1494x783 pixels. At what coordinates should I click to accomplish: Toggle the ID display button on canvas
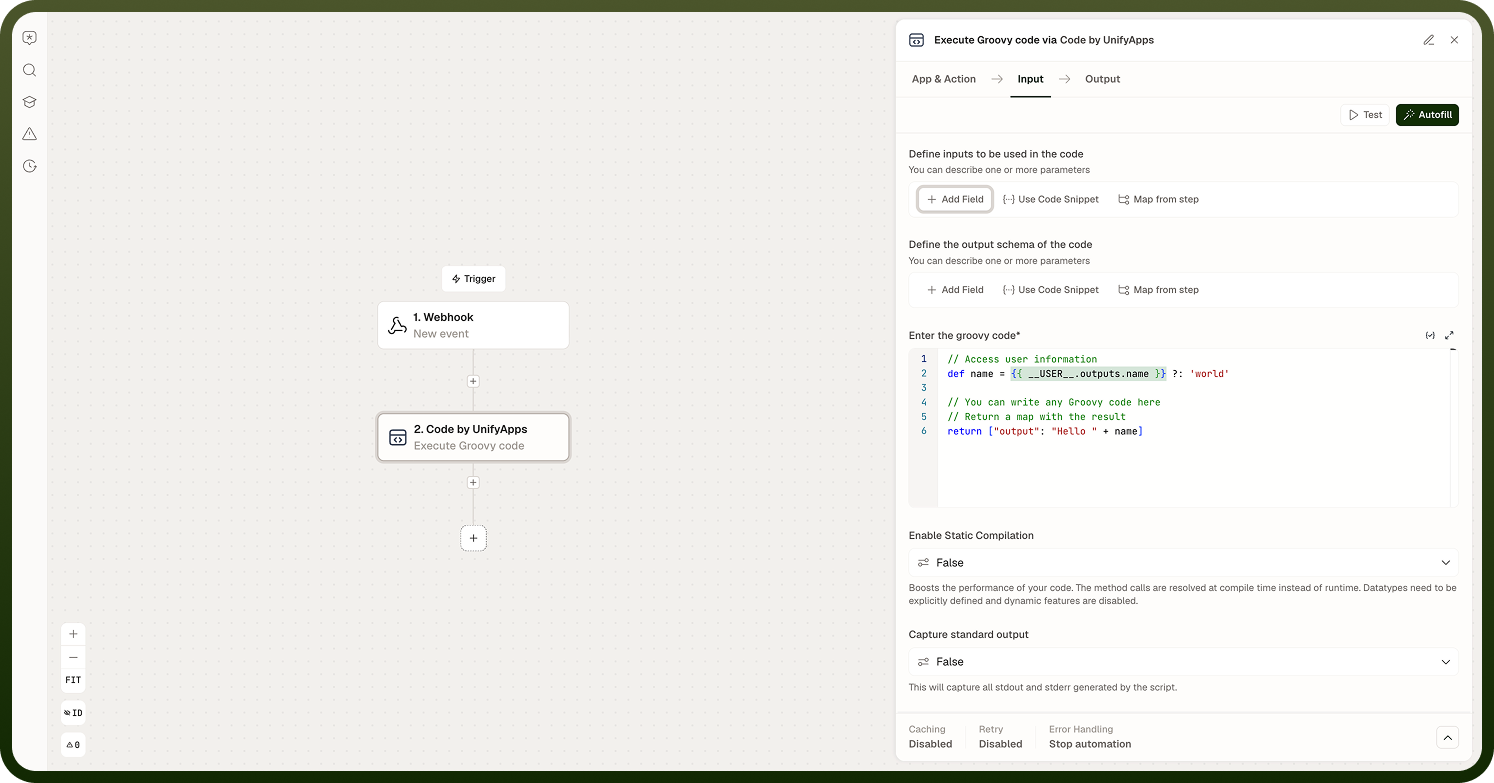tap(73, 713)
